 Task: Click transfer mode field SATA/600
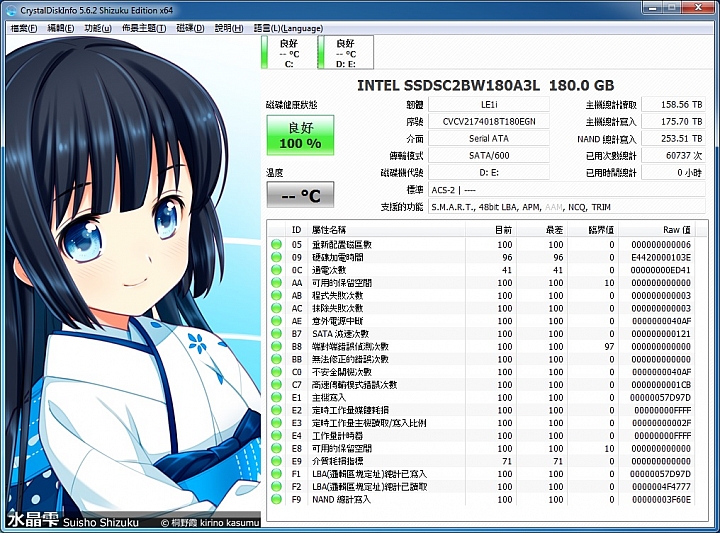pos(489,155)
